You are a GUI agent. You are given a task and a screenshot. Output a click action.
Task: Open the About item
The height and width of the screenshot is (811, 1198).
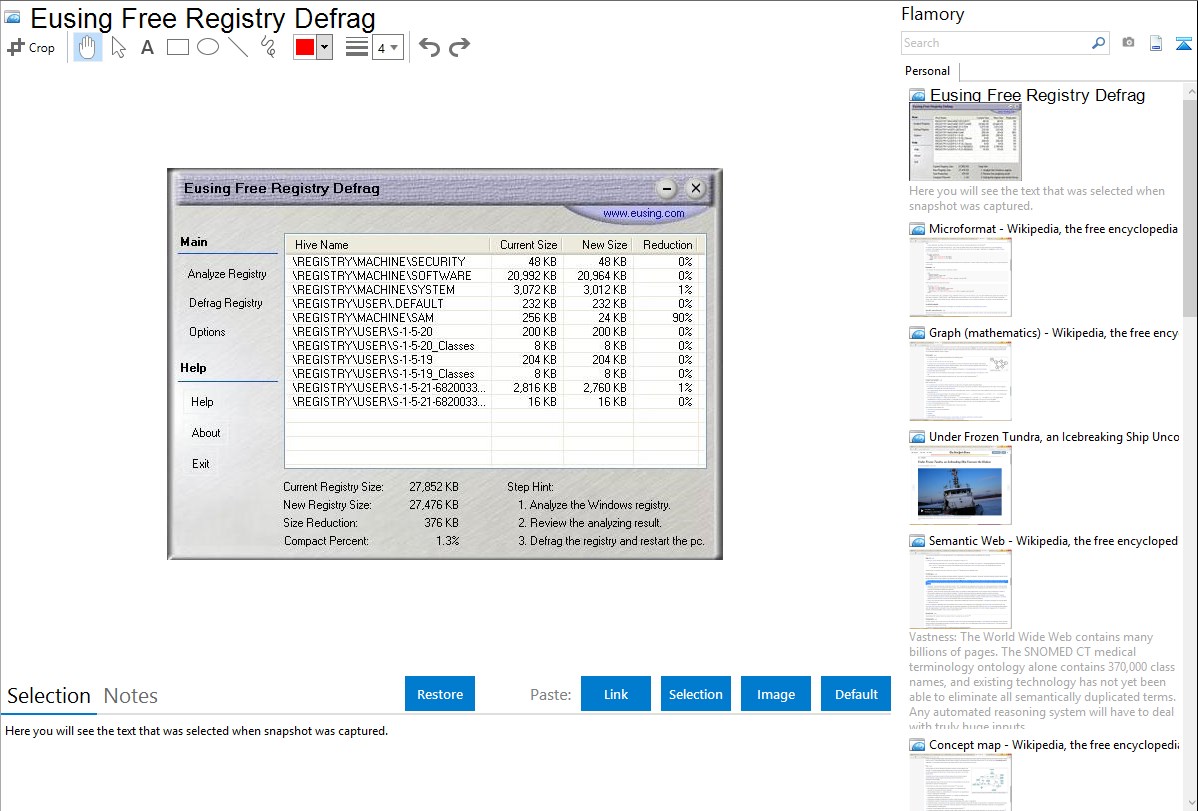206,433
